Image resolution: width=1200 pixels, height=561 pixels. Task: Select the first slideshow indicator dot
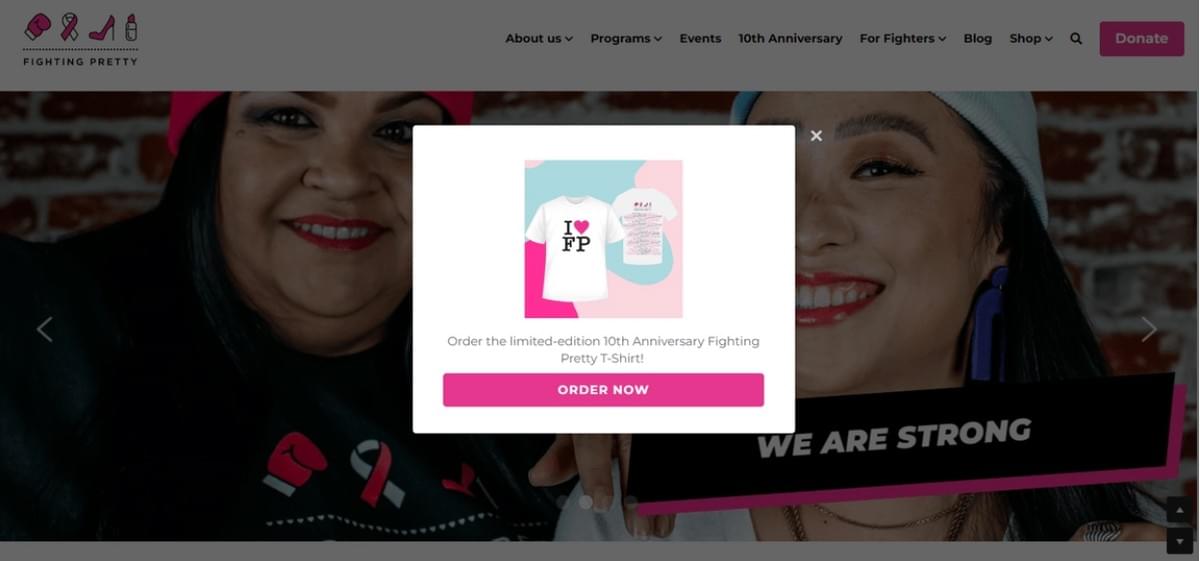[x=563, y=502]
